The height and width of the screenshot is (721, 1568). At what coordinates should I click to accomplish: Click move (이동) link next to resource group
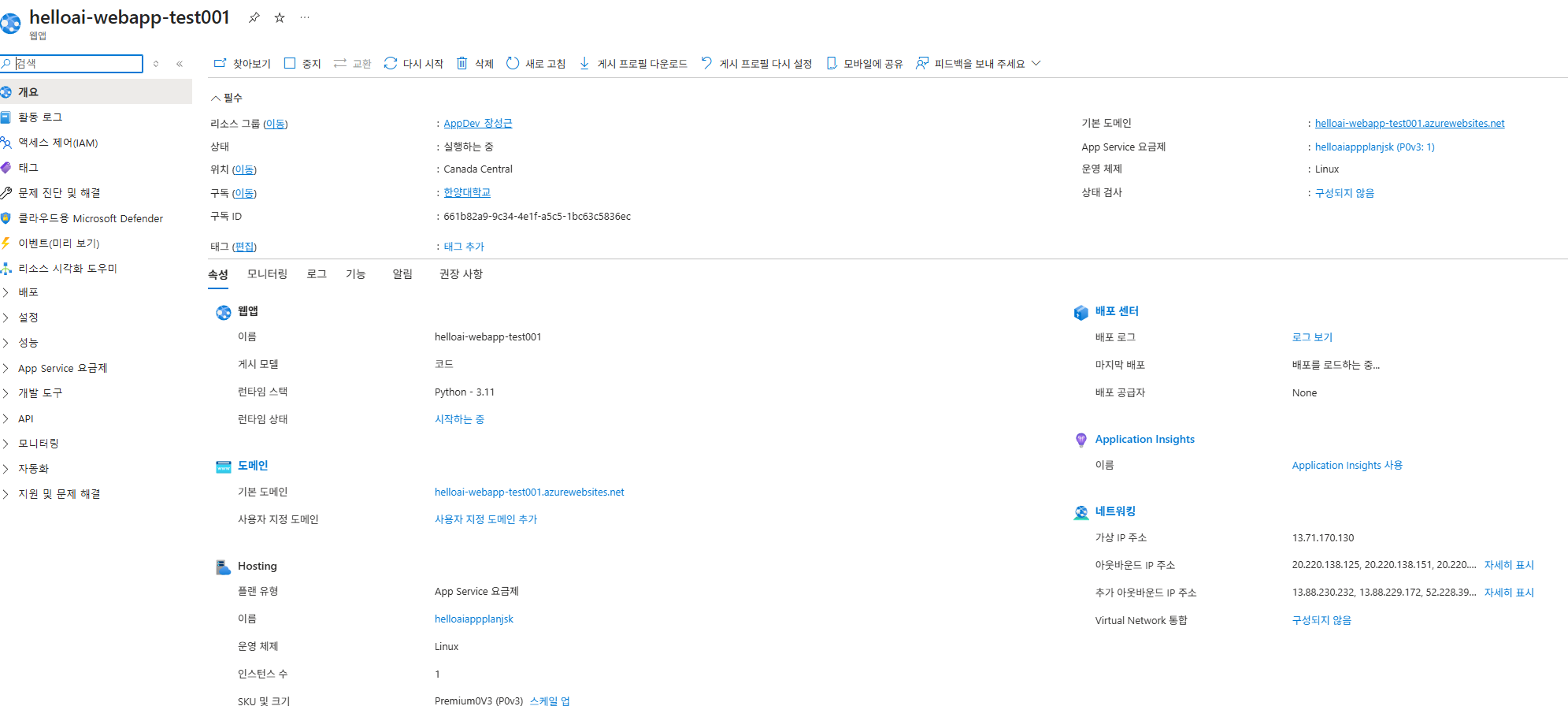click(x=275, y=124)
